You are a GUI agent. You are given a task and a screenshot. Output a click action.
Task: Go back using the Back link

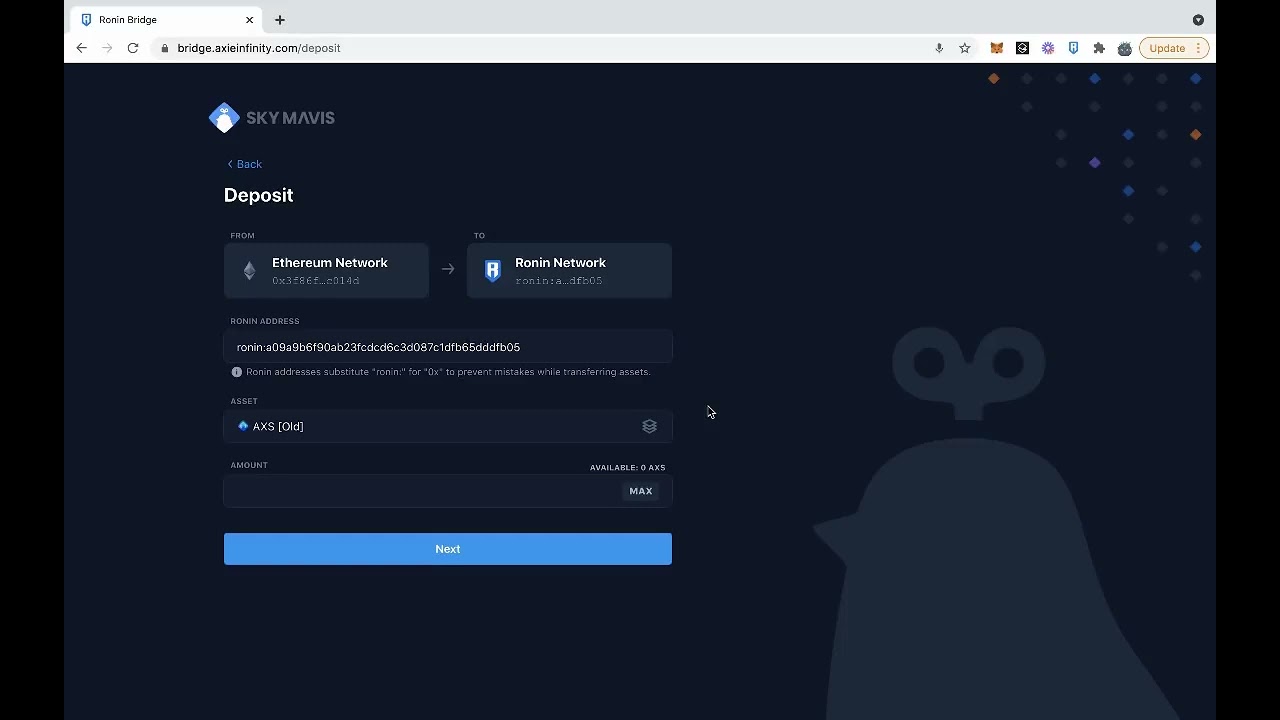(x=244, y=164)
